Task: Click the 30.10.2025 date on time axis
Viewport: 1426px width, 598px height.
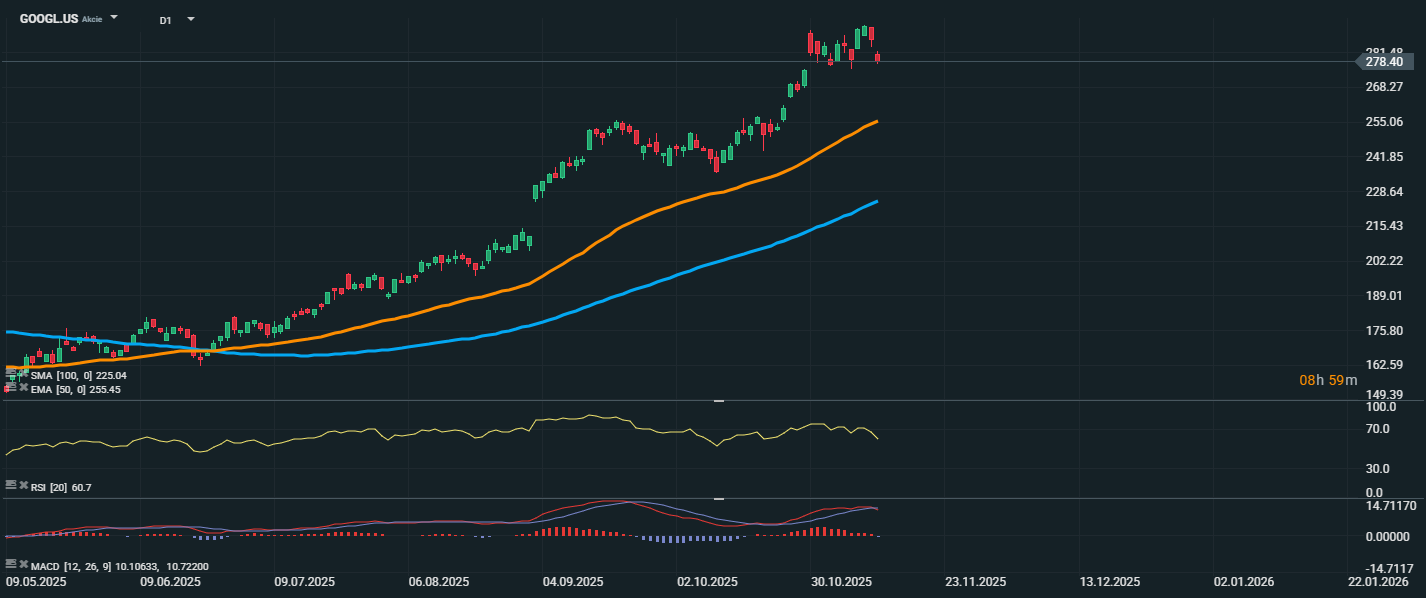Action: click(840, 581)
